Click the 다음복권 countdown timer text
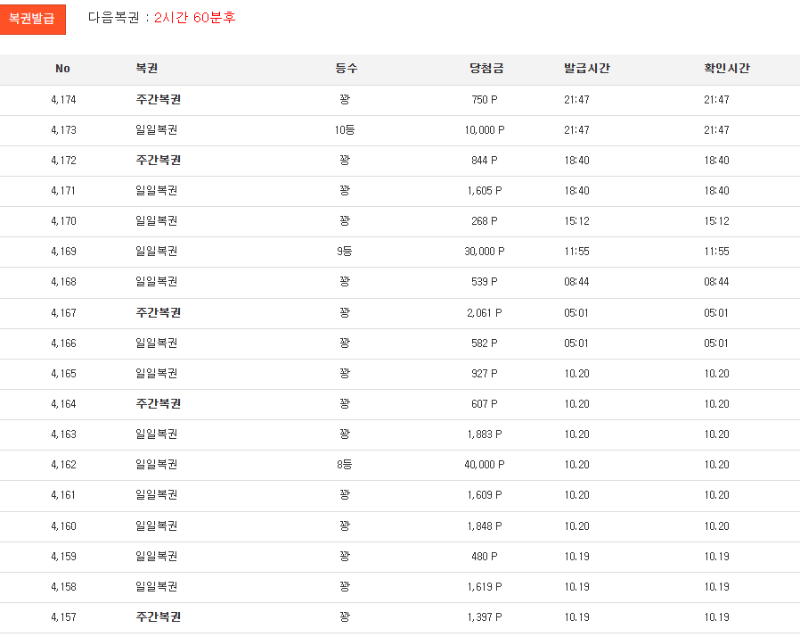 [x=161, y=18]
